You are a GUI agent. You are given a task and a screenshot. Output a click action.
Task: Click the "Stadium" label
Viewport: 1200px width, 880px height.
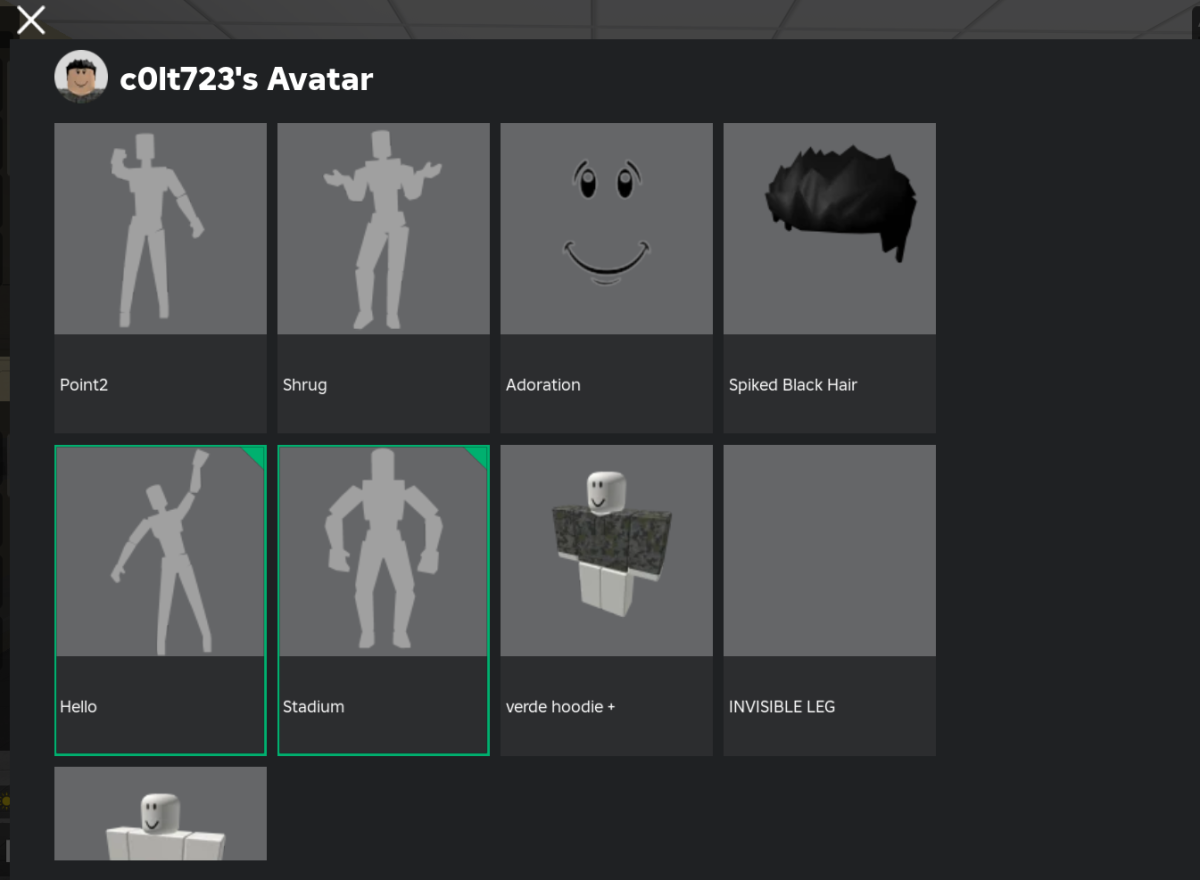(313, 707)
